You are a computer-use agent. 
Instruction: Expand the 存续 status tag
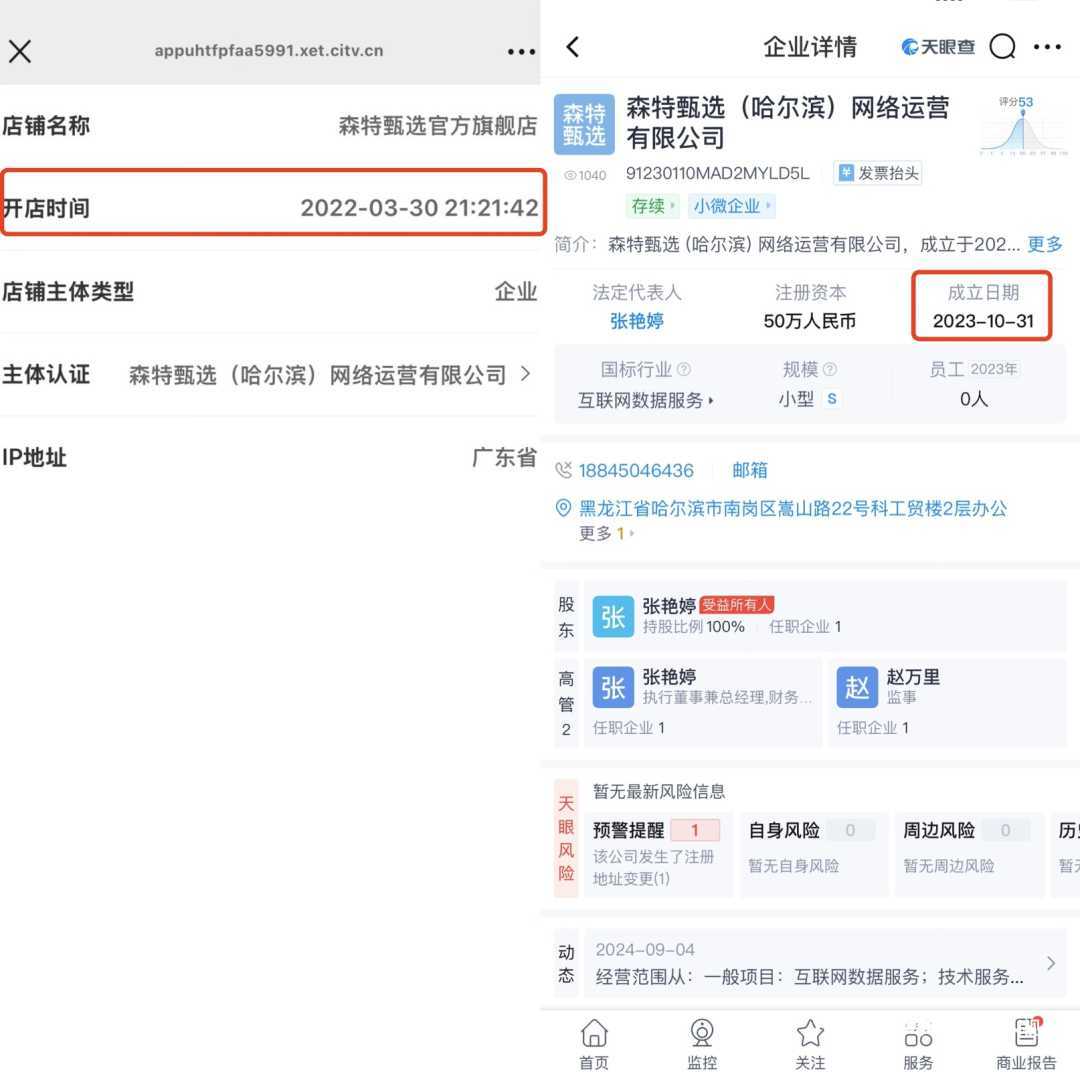[x=652, y=206]
